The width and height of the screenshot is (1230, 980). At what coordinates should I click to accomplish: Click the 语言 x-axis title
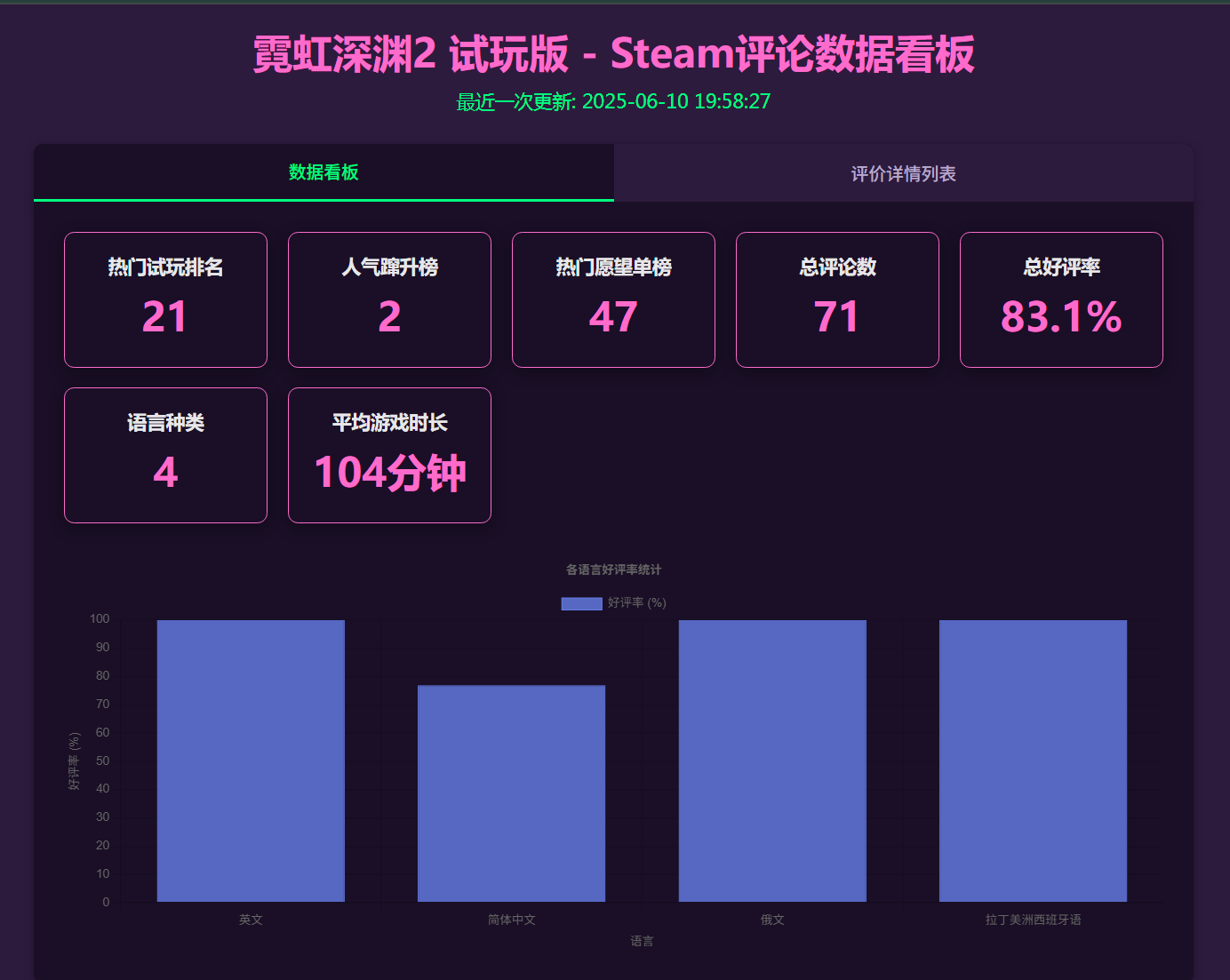pyautogui.click(x=642, y=941)
